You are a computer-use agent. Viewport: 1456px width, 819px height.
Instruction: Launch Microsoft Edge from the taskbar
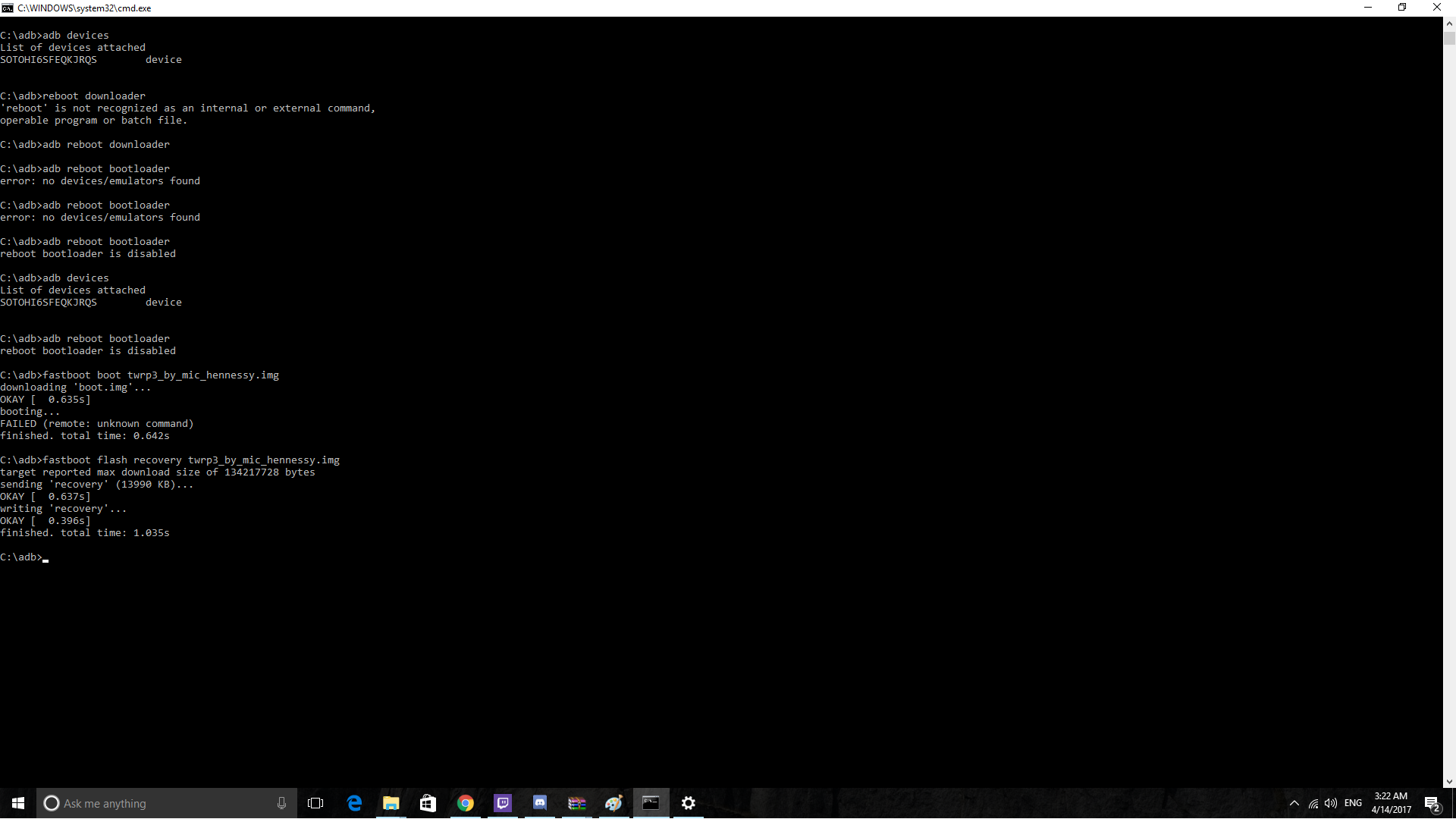[354, 803]
